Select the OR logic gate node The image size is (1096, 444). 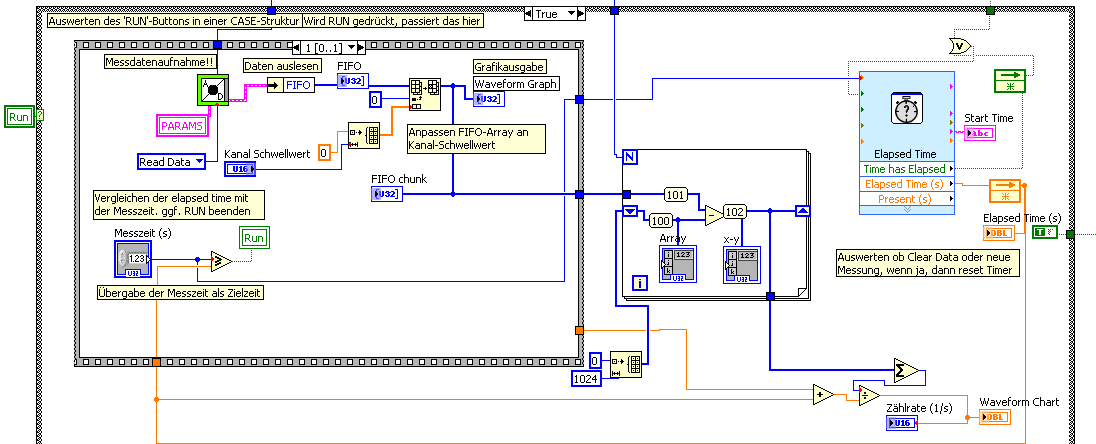(x=962, y=46)
